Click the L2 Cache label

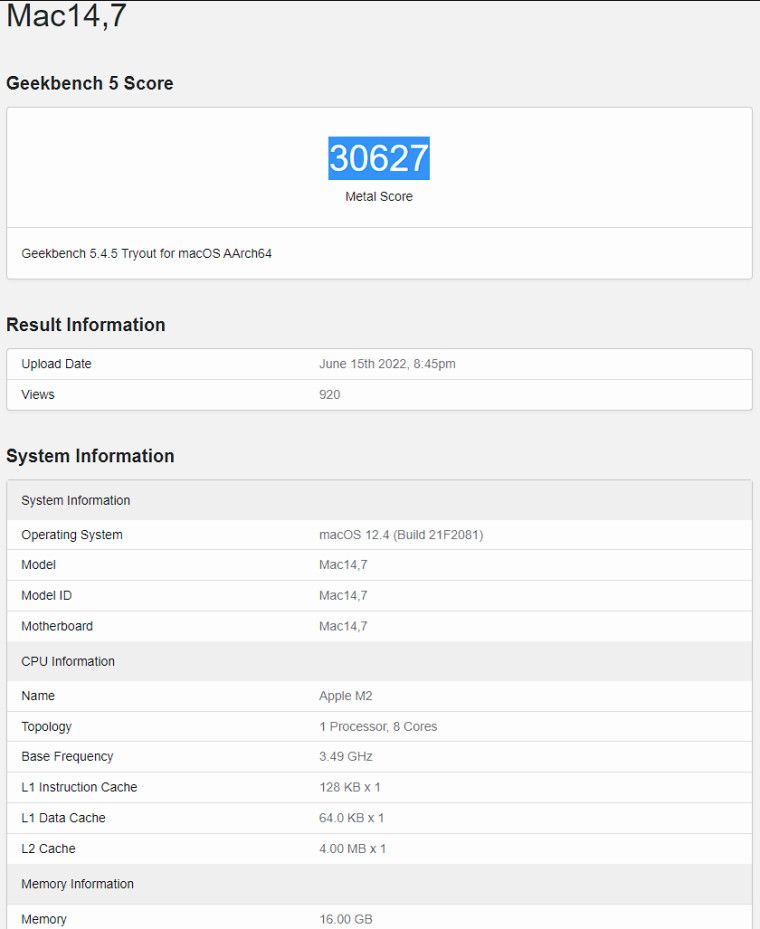(49, 849)
